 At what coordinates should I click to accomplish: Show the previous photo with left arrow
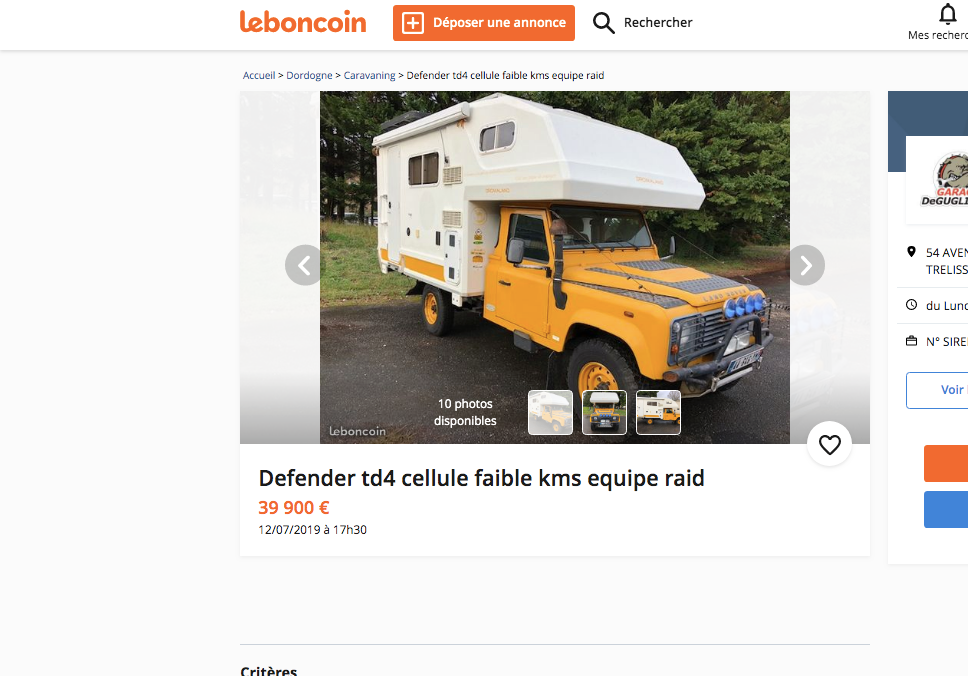(304, 265)
